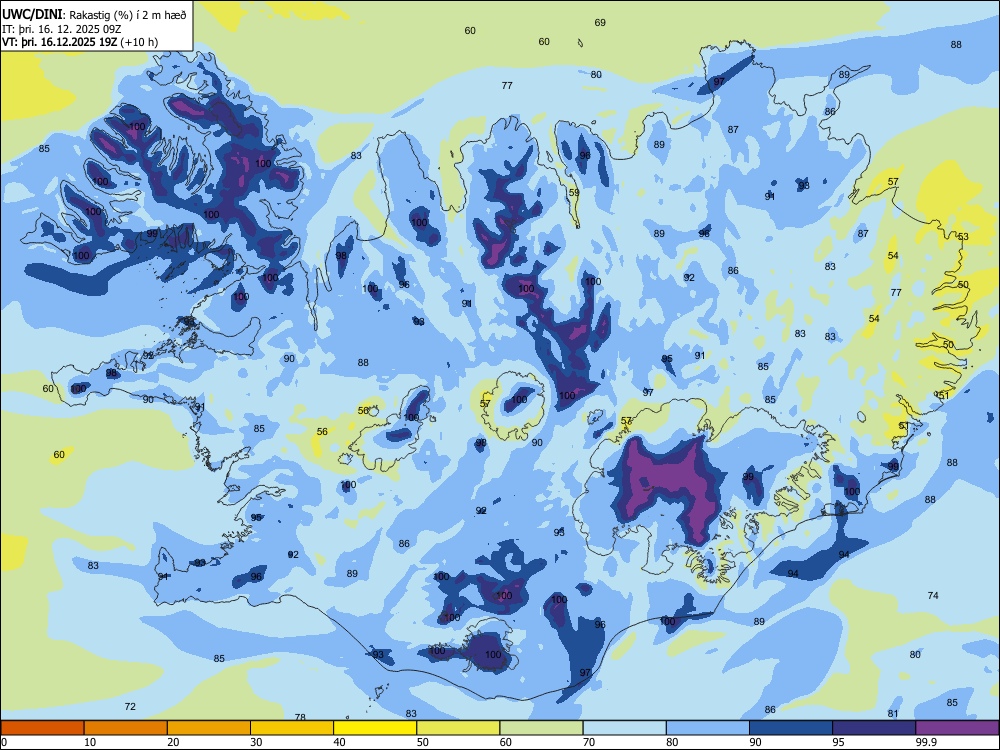Screen dimensions: 1000x750
Task: Click the legend tick label '30'
Action: click(256, 742)
